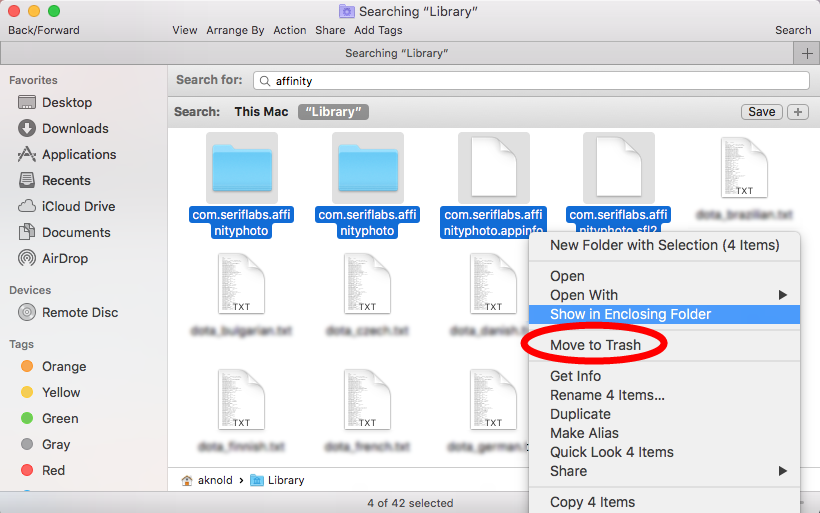Viewport: 820px width, 513px height.
Task: Add a search criterion with plus button
Action: click(x=798, y=112)
